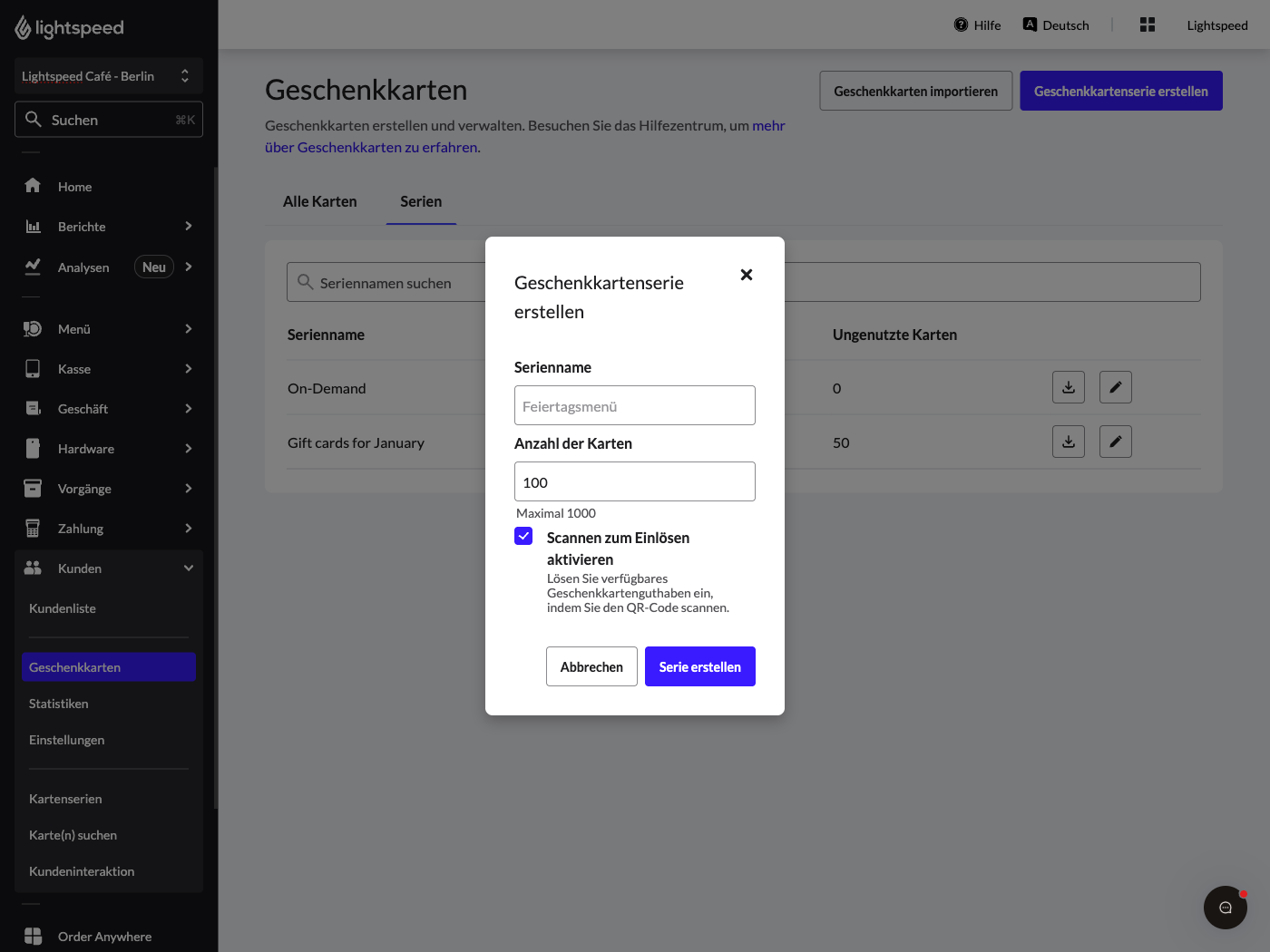Click Geschenkkartenserie erstellen header button
This screenshot has width=1270, height=952.
pyautogui.click(x=1121, y=91)
